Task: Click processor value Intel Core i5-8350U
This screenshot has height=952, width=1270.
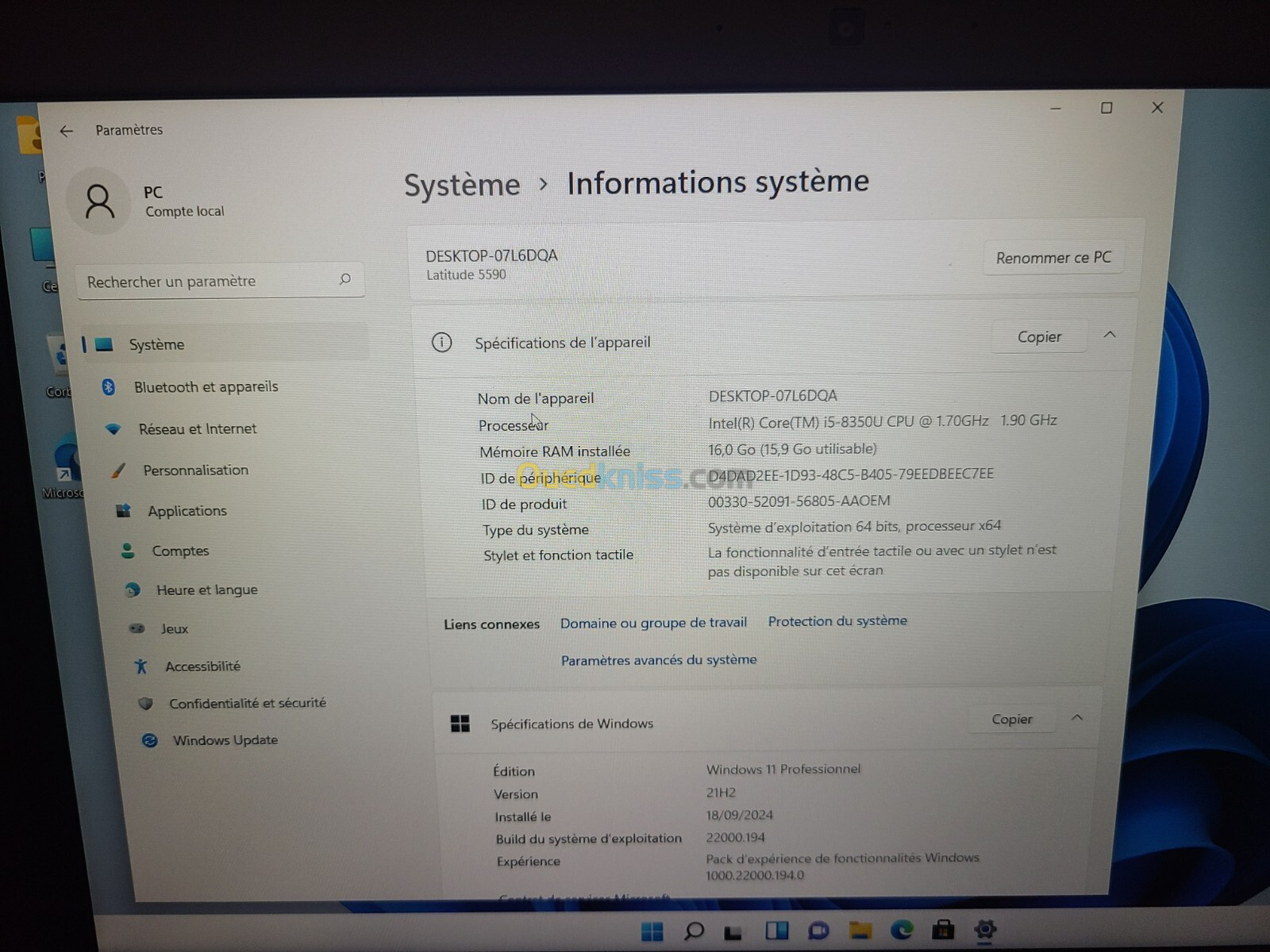Action: point(883,421)
